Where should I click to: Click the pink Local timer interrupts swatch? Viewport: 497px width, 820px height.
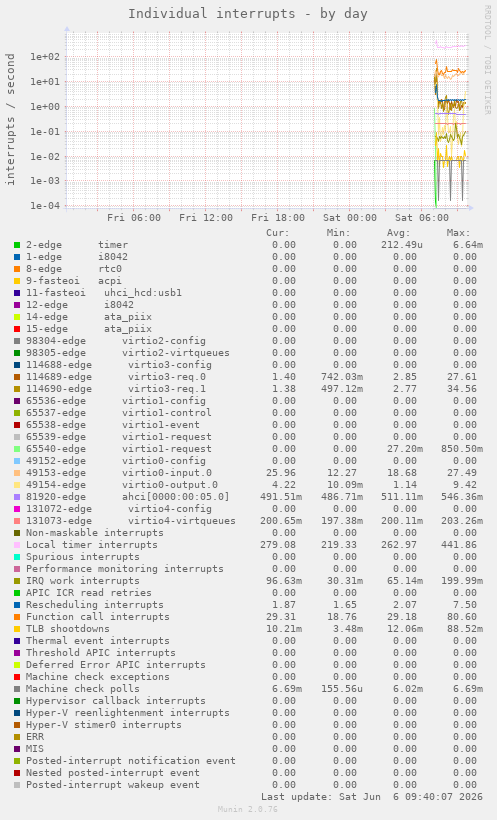(x=17, y=545)
